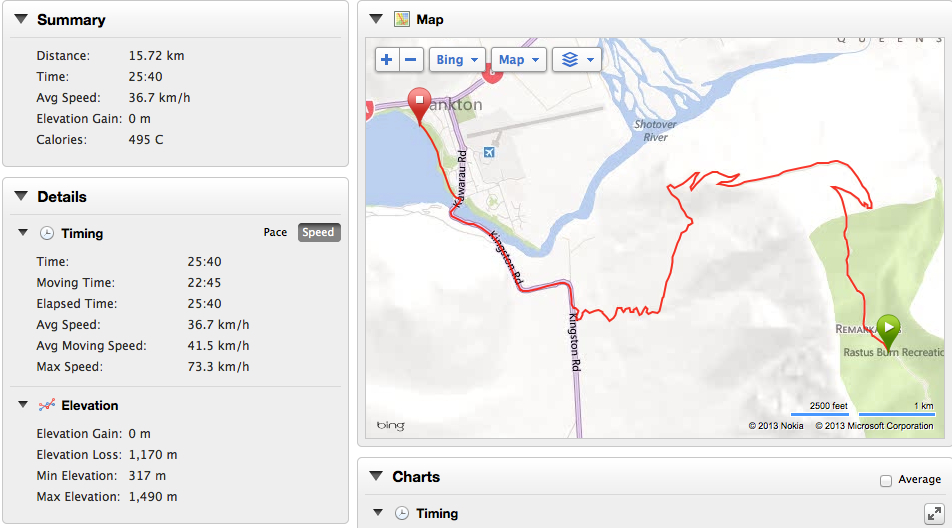Switch timing display to Speed

(318, 233)
